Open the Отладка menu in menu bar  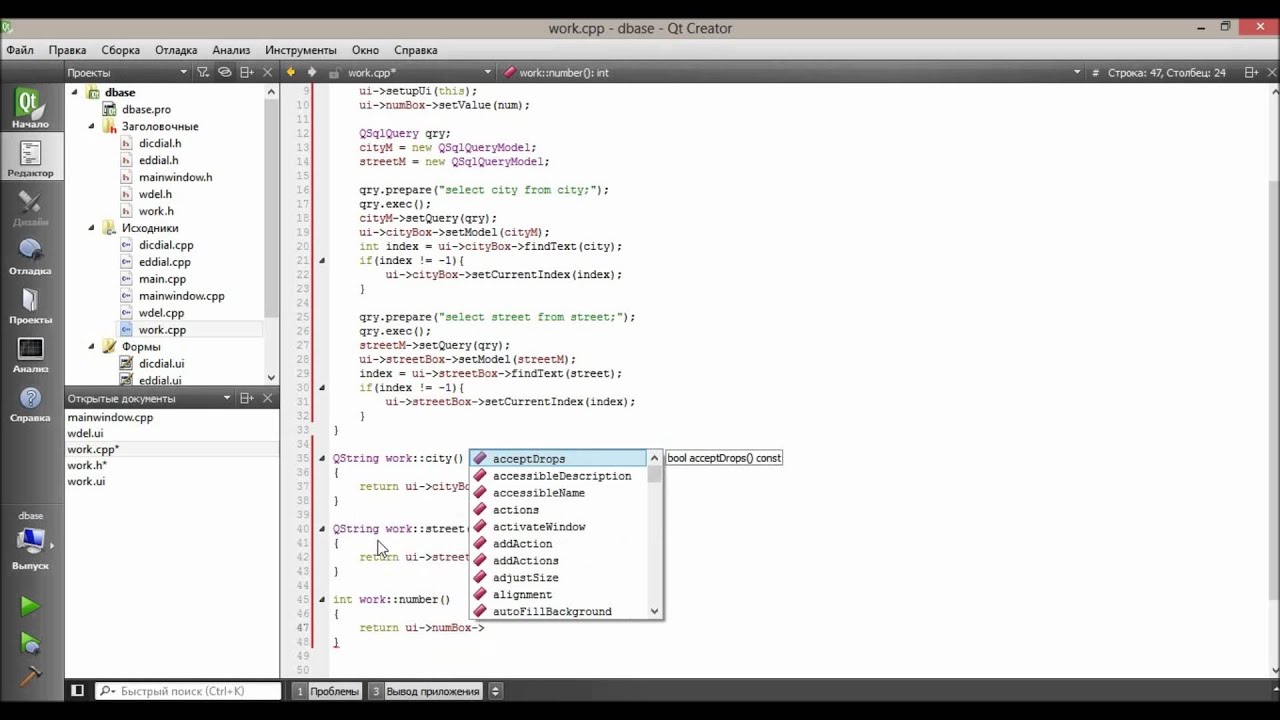176,50
